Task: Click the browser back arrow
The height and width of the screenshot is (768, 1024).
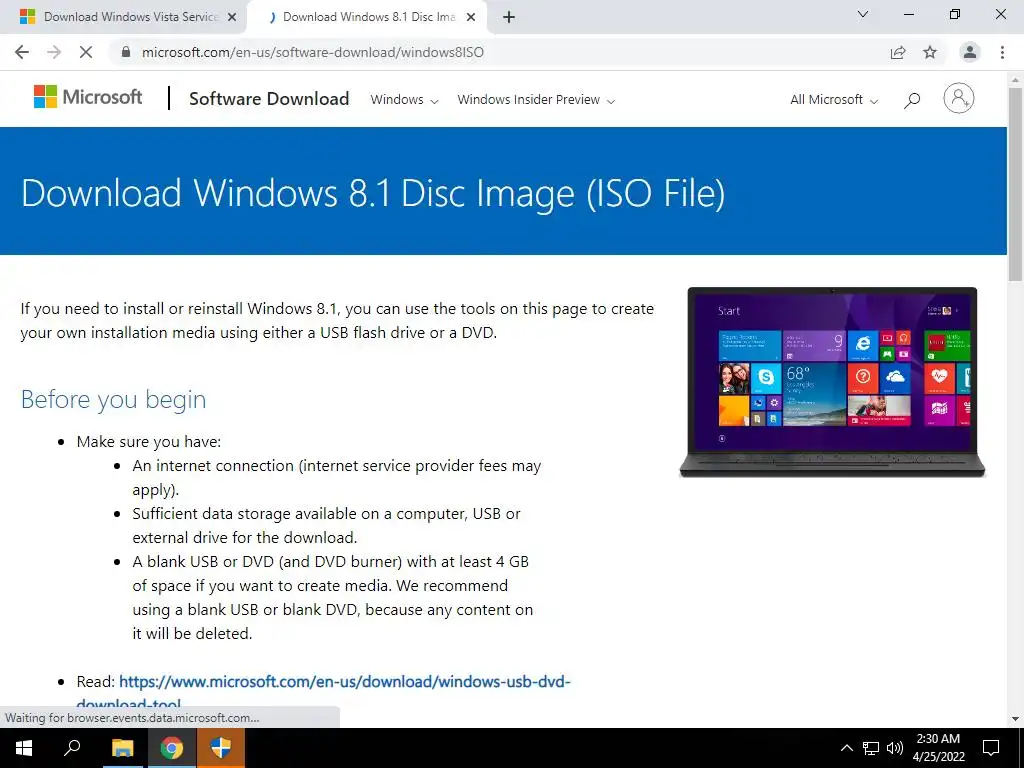Action: click(22, 52)
